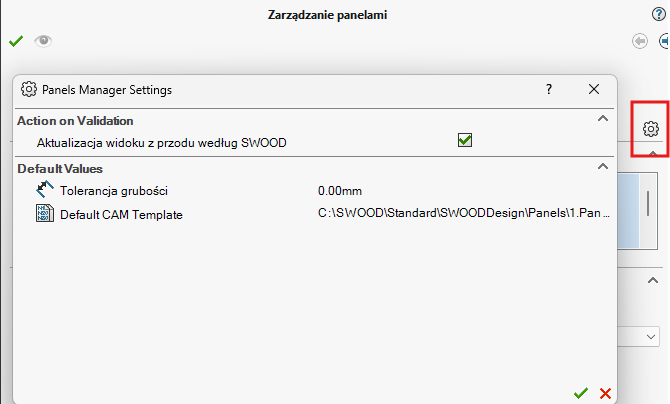Open Panels Manager settings gear icon

(651, 129)
